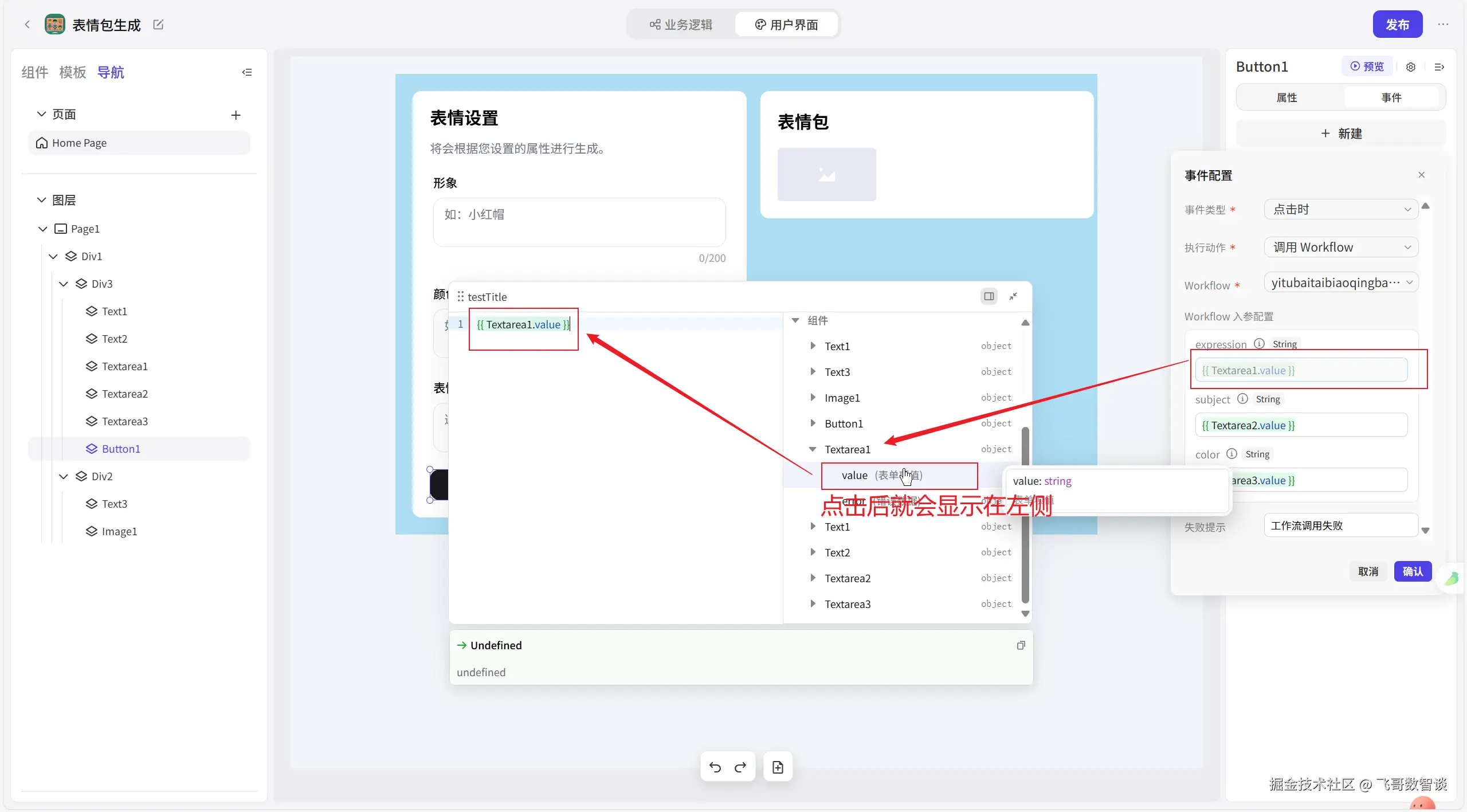Click the add page document icon
Screen dimensions: 1467x812
(x=778, y=767)
